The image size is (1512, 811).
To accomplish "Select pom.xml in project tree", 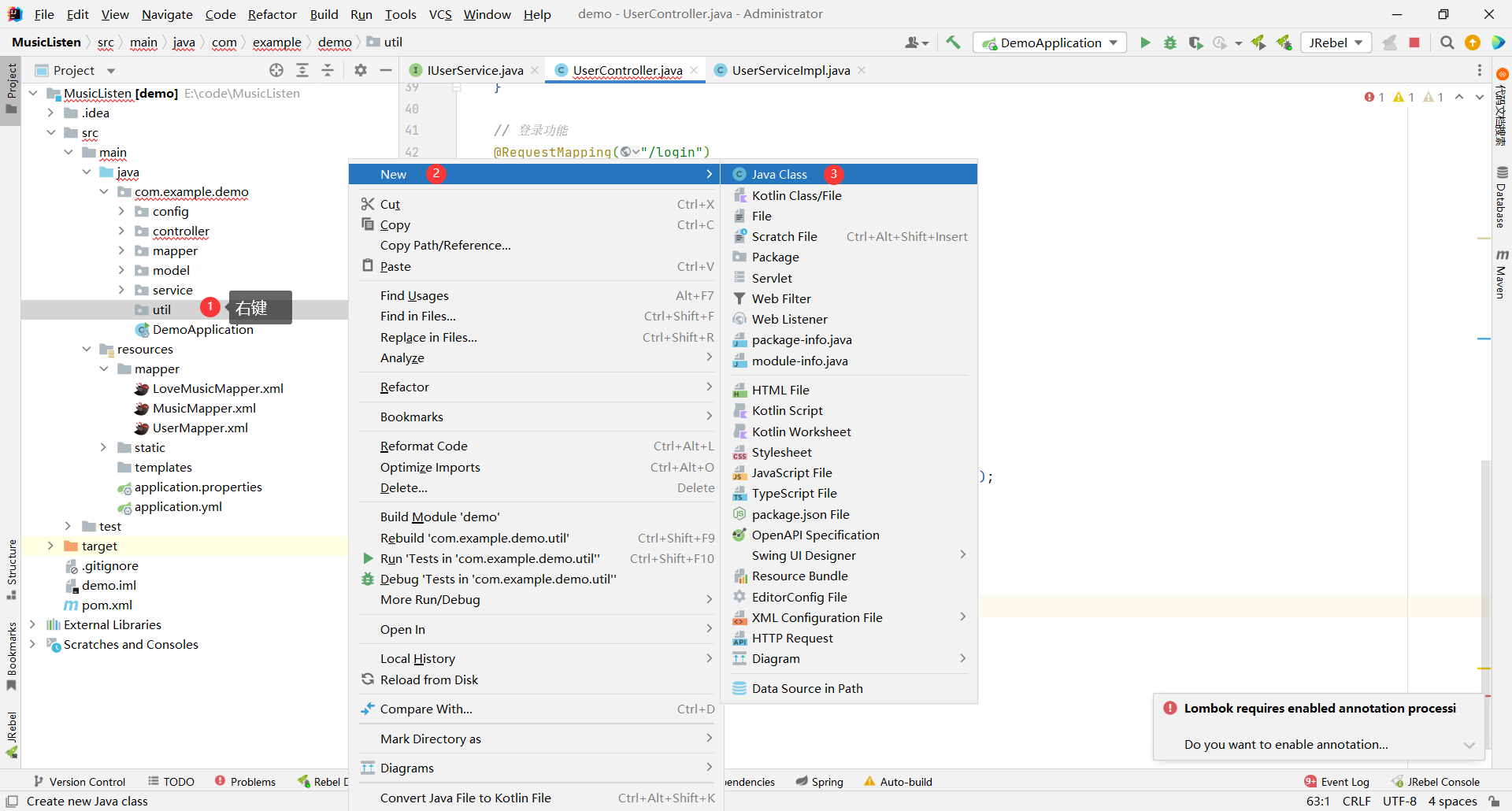I will pos(106,605).
